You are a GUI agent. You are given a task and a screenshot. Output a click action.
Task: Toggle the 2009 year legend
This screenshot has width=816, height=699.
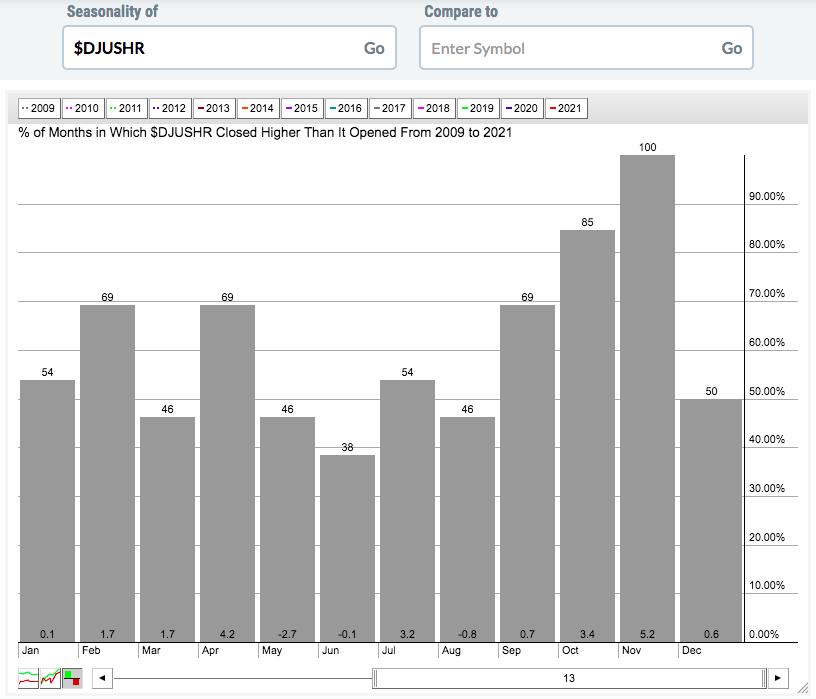[39, 108]
